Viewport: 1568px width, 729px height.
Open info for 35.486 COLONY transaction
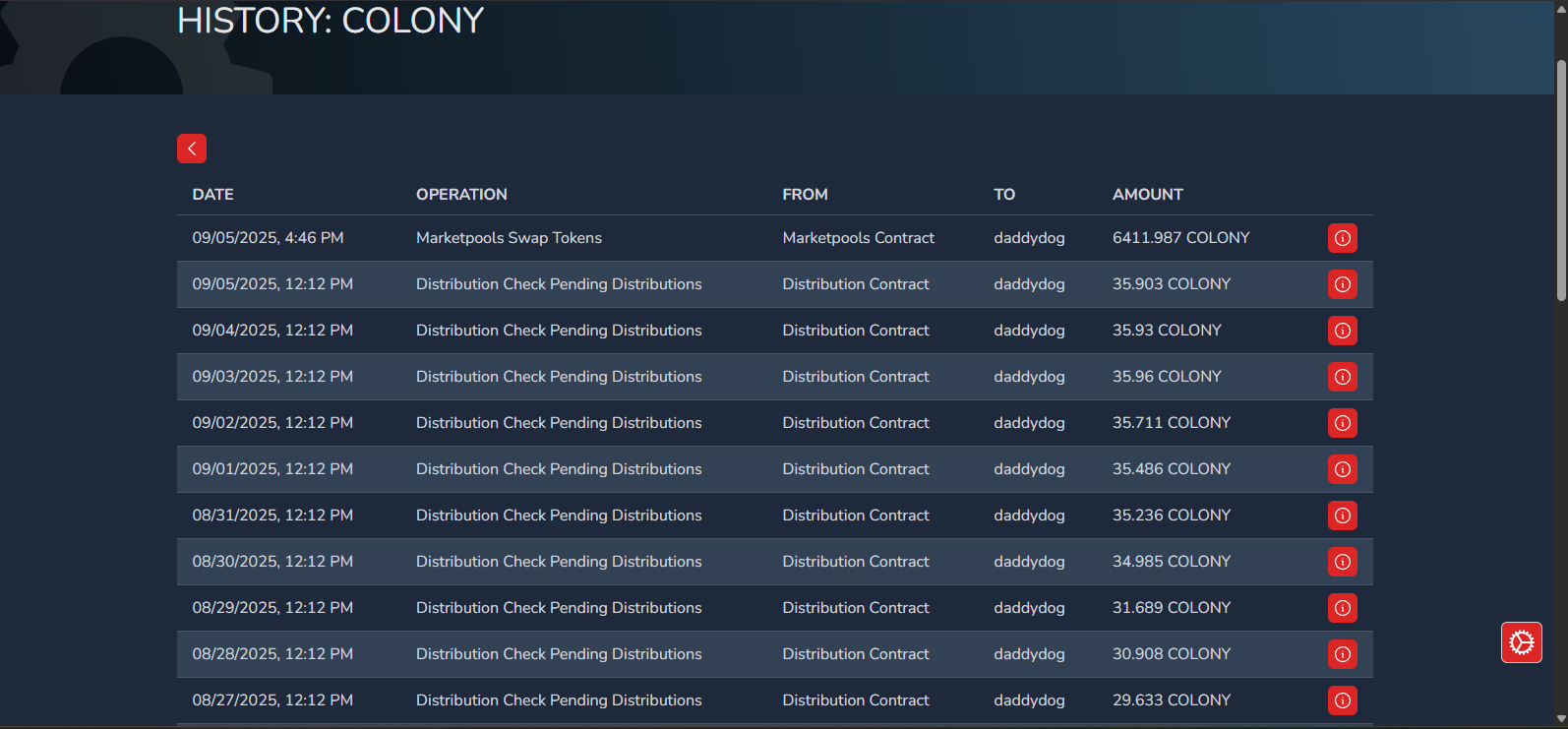(1343, 469)
